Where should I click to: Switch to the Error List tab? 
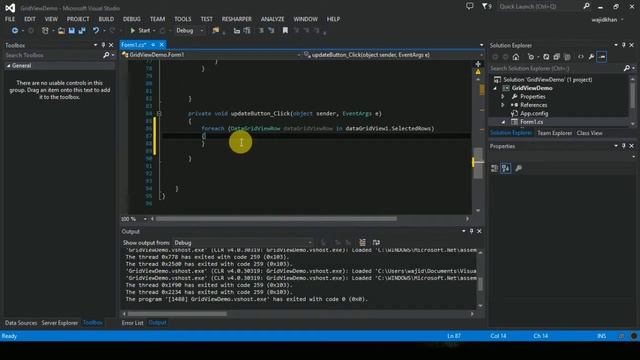[133, 323]
